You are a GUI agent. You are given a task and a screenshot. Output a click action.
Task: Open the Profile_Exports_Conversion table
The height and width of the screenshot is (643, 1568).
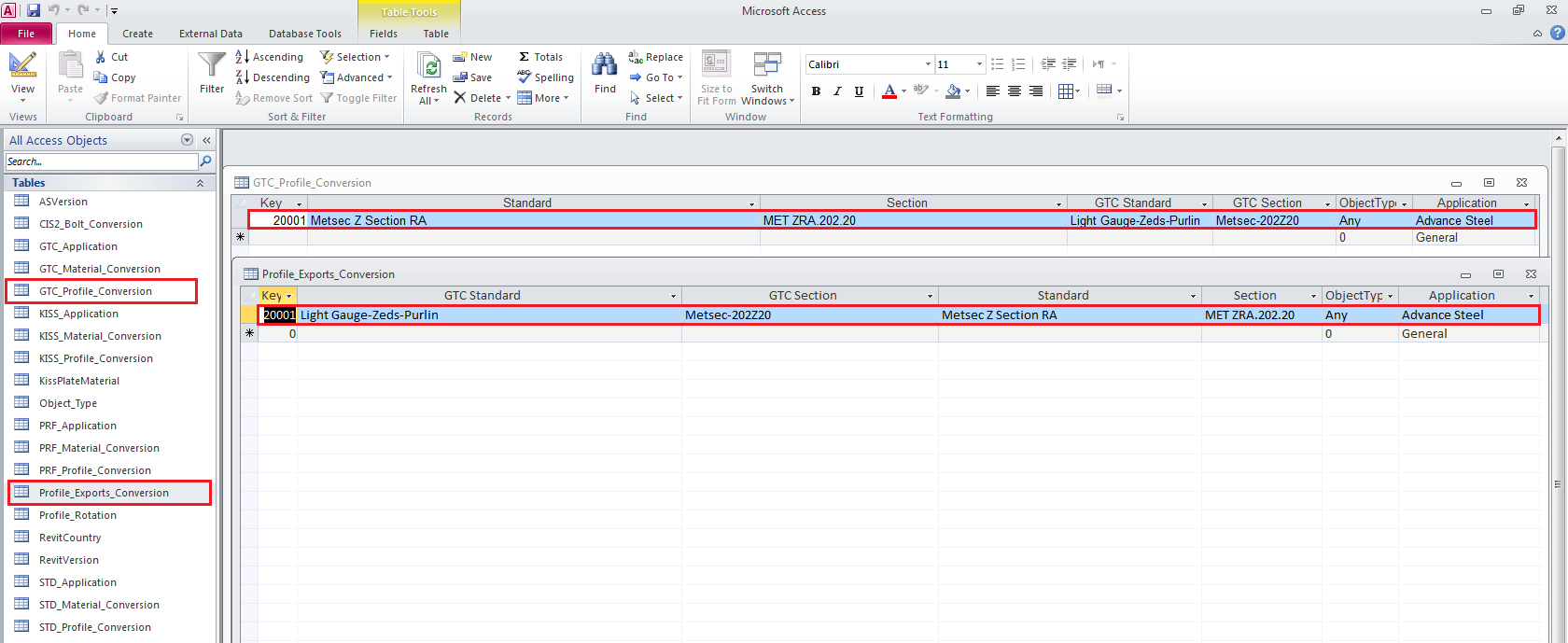[104, 493]
